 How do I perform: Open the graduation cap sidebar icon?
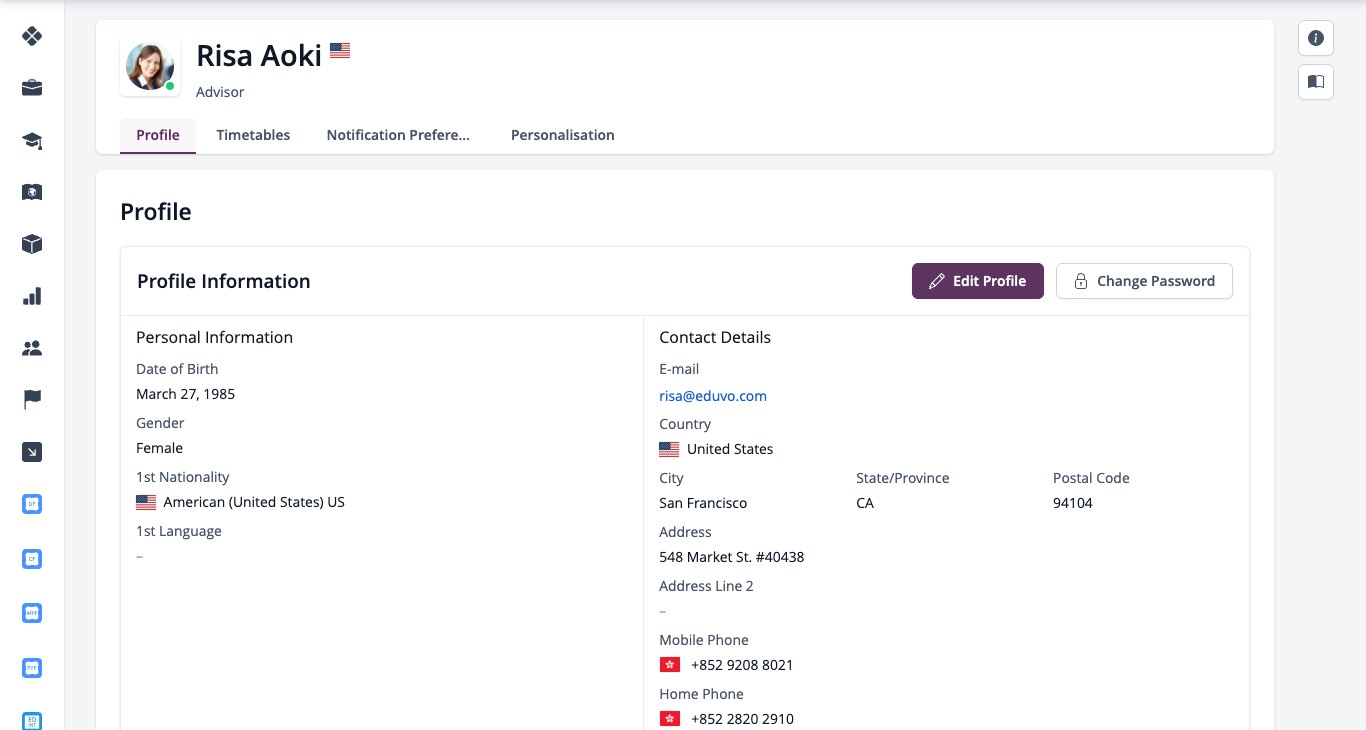32,140
